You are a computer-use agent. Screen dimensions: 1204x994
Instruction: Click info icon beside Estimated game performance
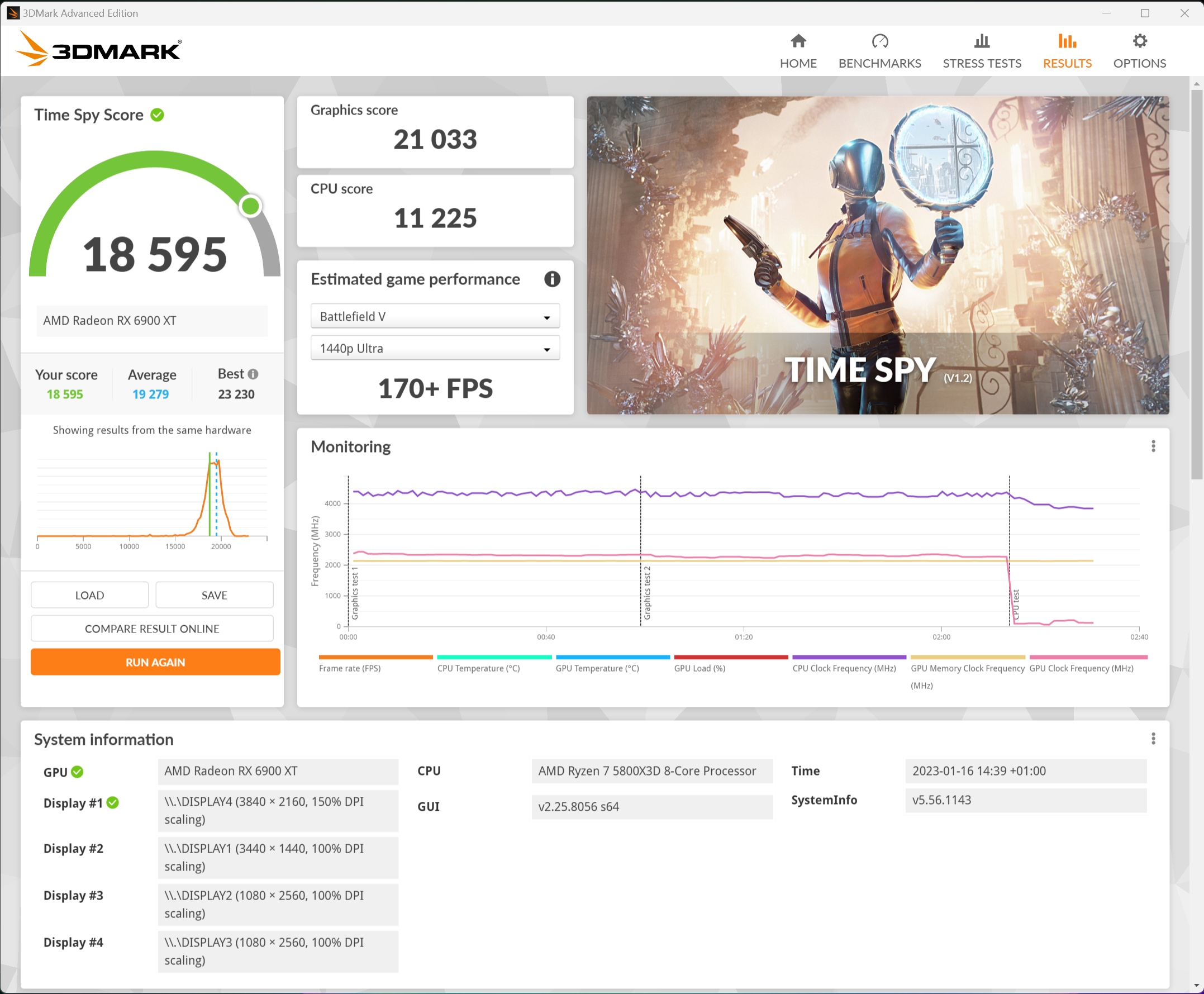552,279
